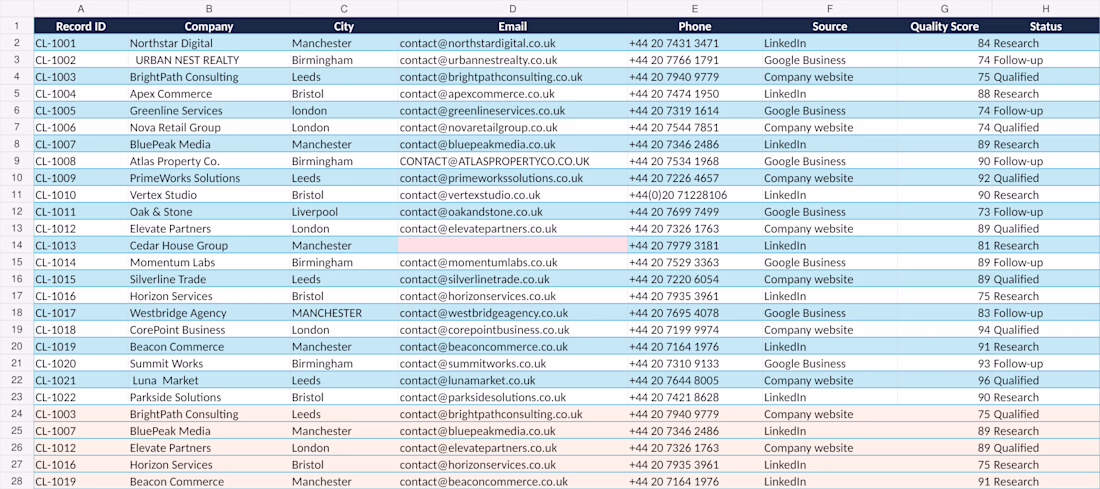This screenshot has width=1100, height=489.
Task: Select the '73 Follow-up' score cell
Action: pos(945,212)
